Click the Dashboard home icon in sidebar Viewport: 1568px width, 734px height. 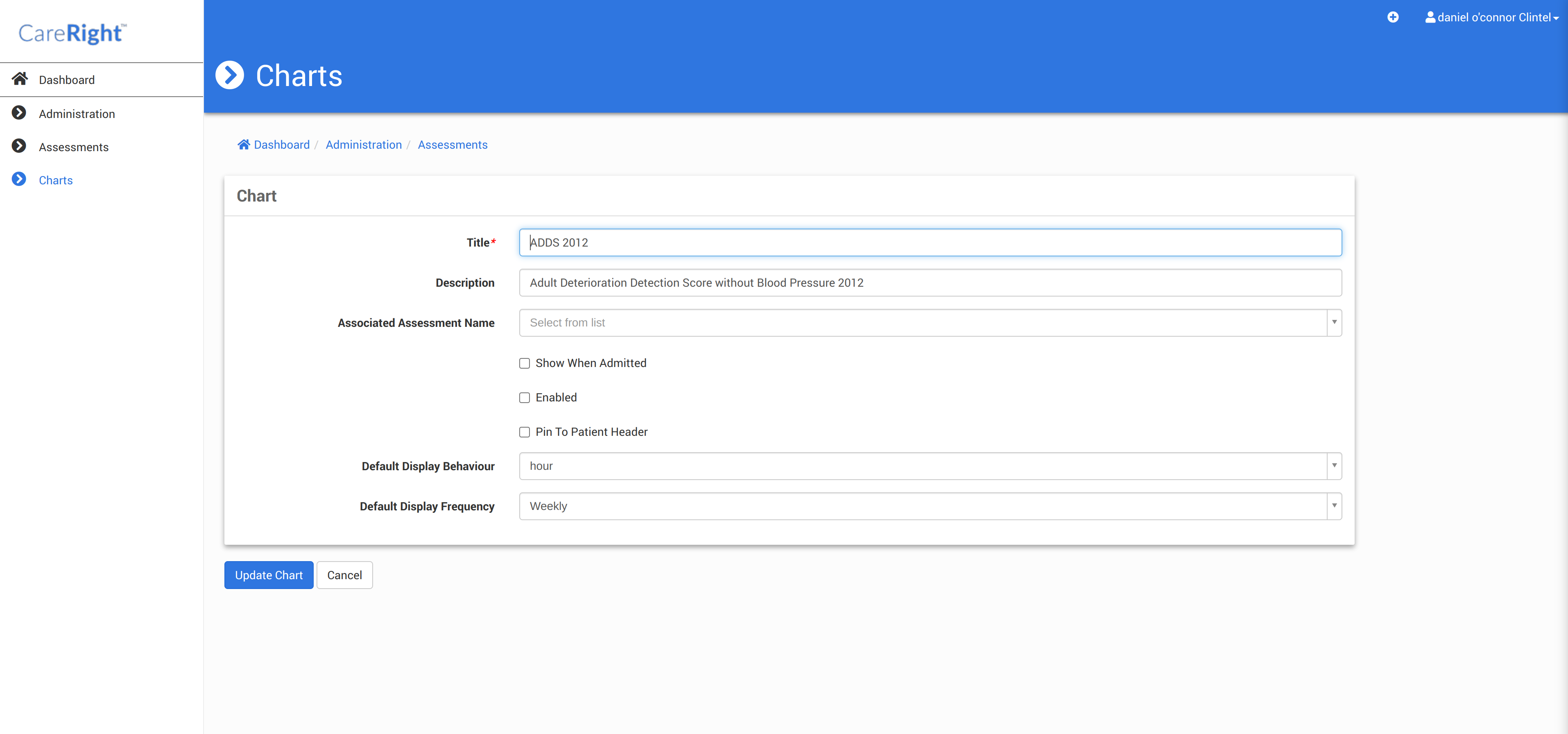click(x=20, y=79)
